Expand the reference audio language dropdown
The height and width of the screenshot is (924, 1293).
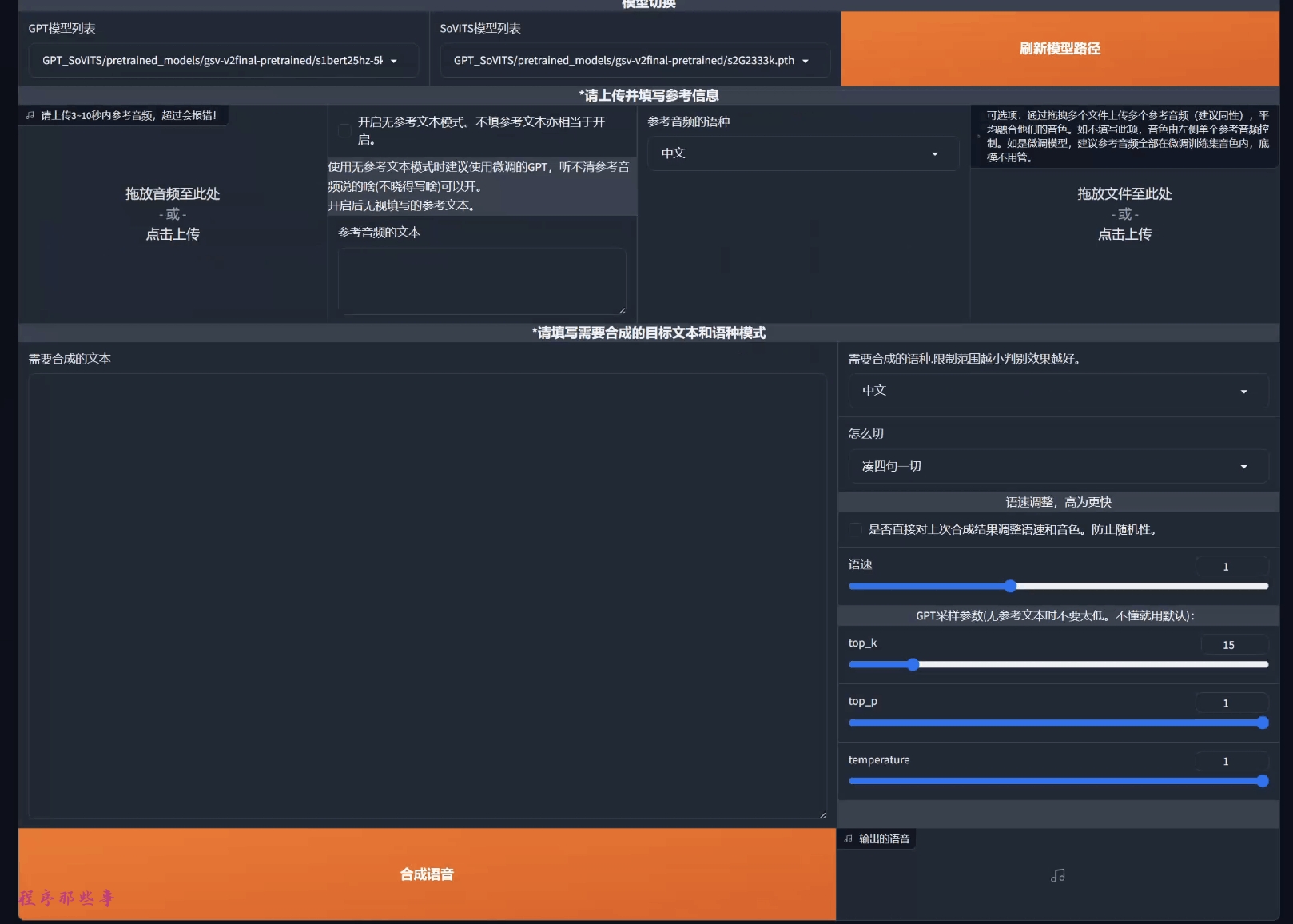coord(802,153)
